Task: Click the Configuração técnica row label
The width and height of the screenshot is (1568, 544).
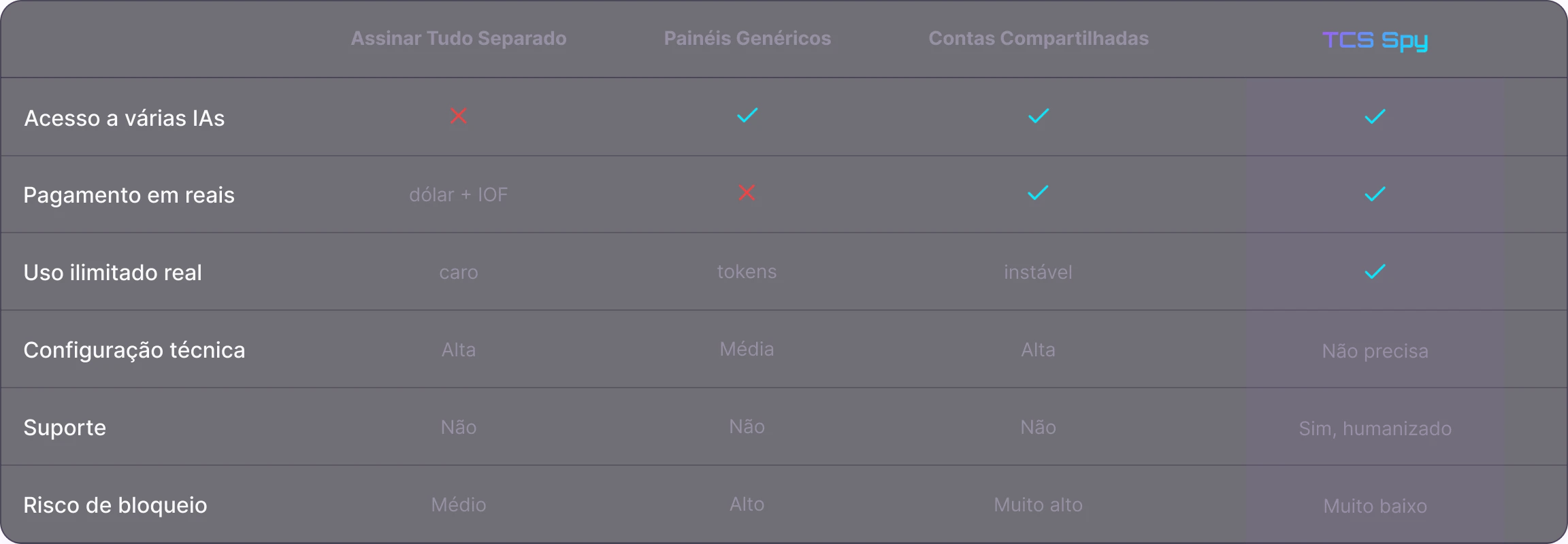Action: click(x=134, y=350)
